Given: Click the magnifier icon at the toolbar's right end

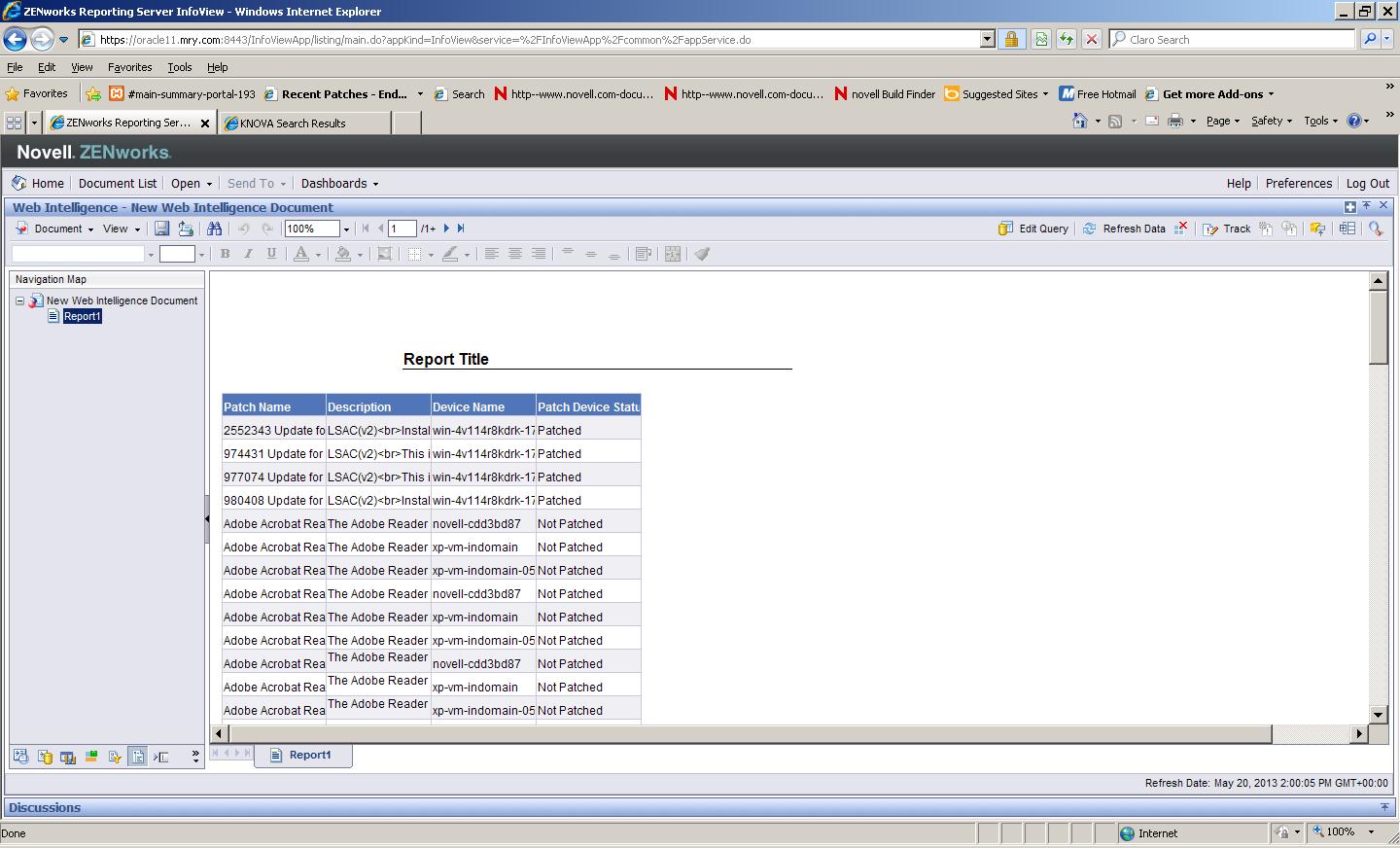Looking at the screenshot, I should pos(1376,229).
